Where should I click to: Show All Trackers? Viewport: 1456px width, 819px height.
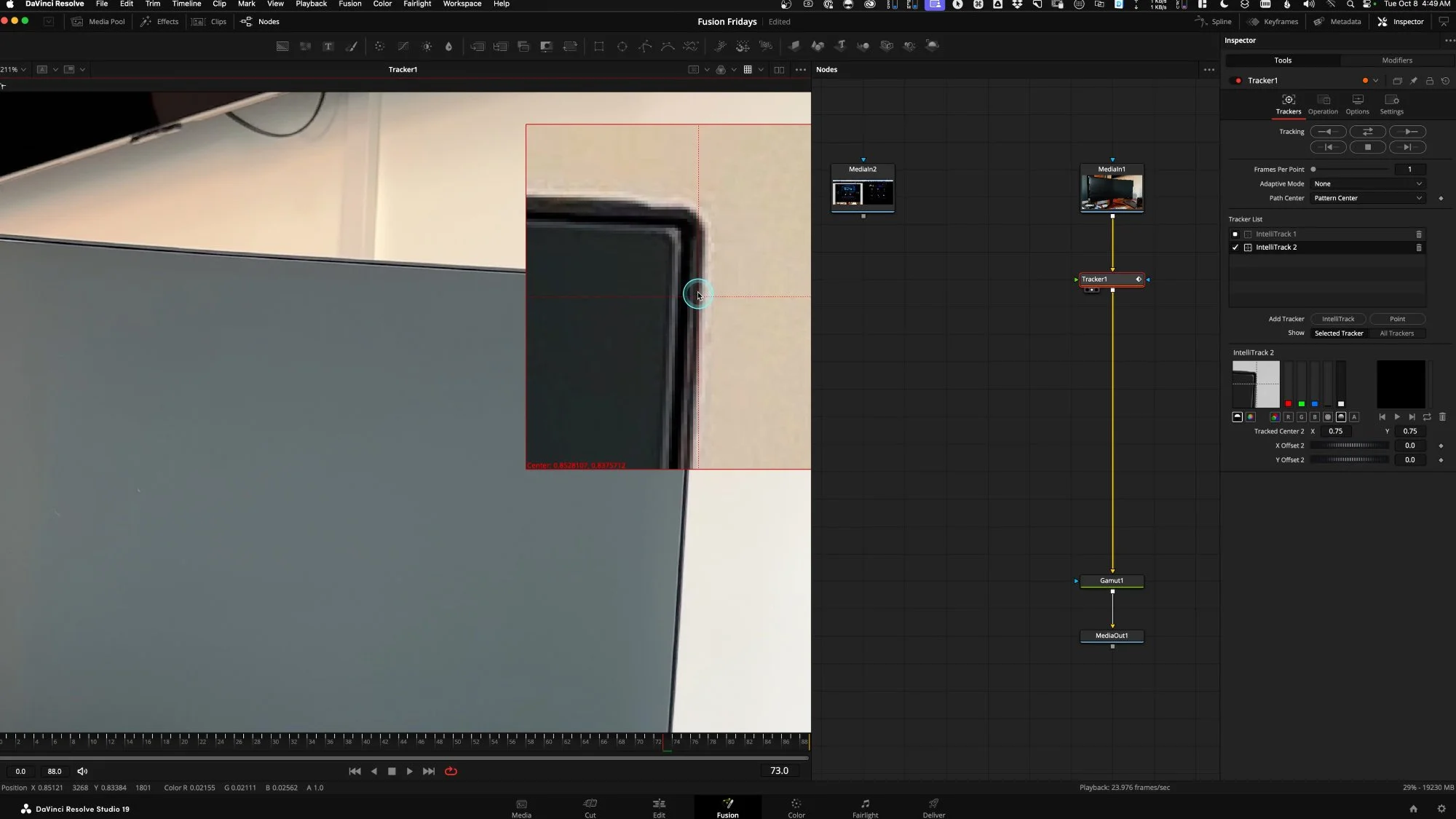tap(1396, 333)
